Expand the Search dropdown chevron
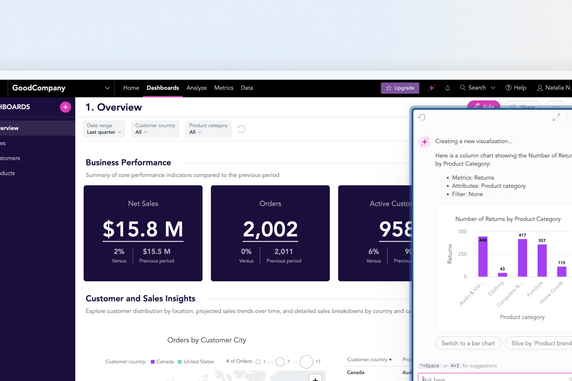 pos(493,88)
